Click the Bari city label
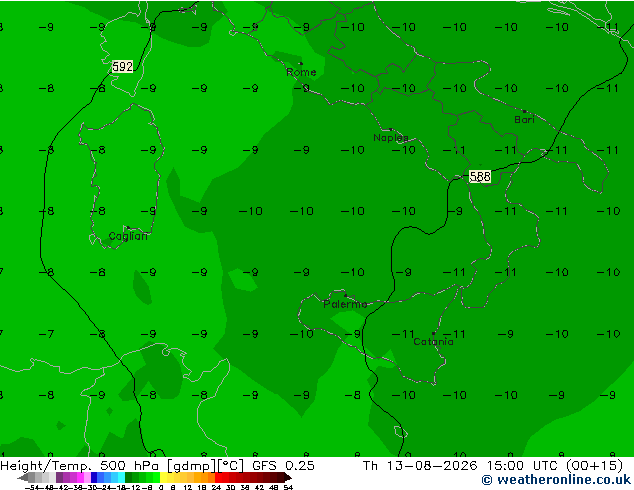This screenshot has height=490, width=634. tap(524, 120)
